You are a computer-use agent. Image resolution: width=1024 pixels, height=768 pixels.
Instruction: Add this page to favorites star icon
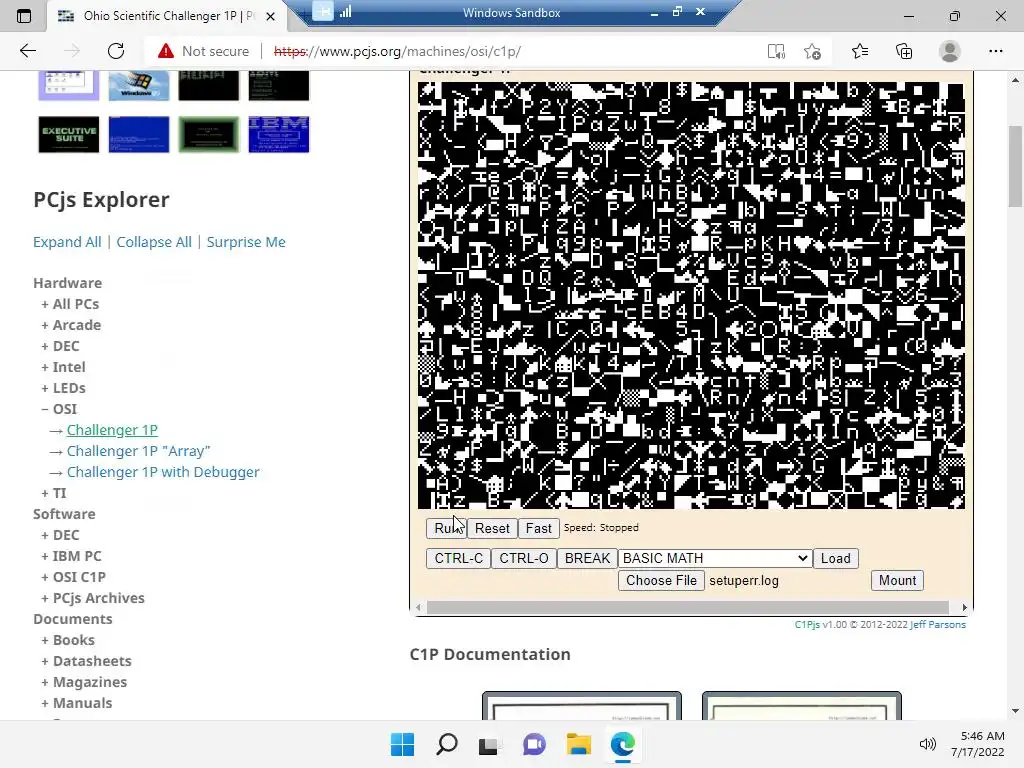click(x=812, y=51)
